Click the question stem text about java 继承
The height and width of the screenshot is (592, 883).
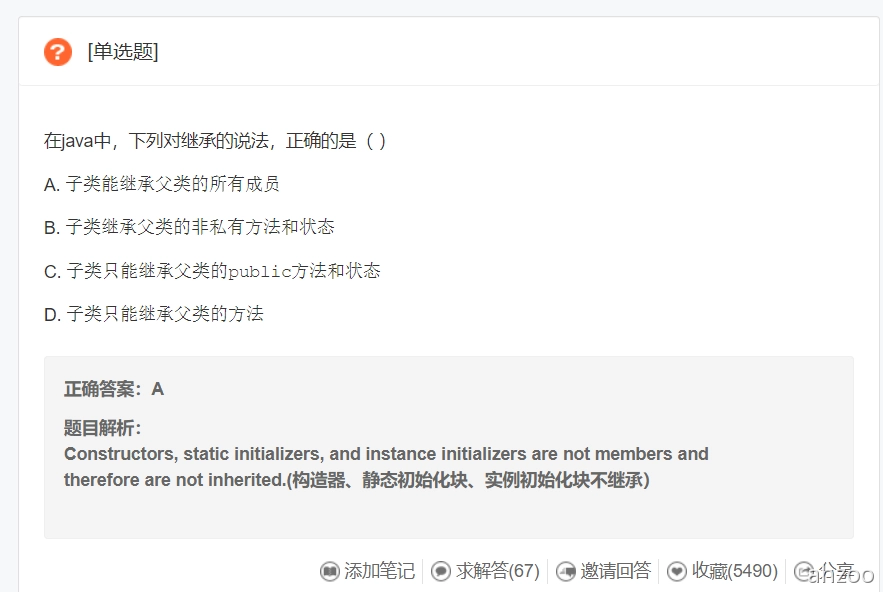click(214, 140)
